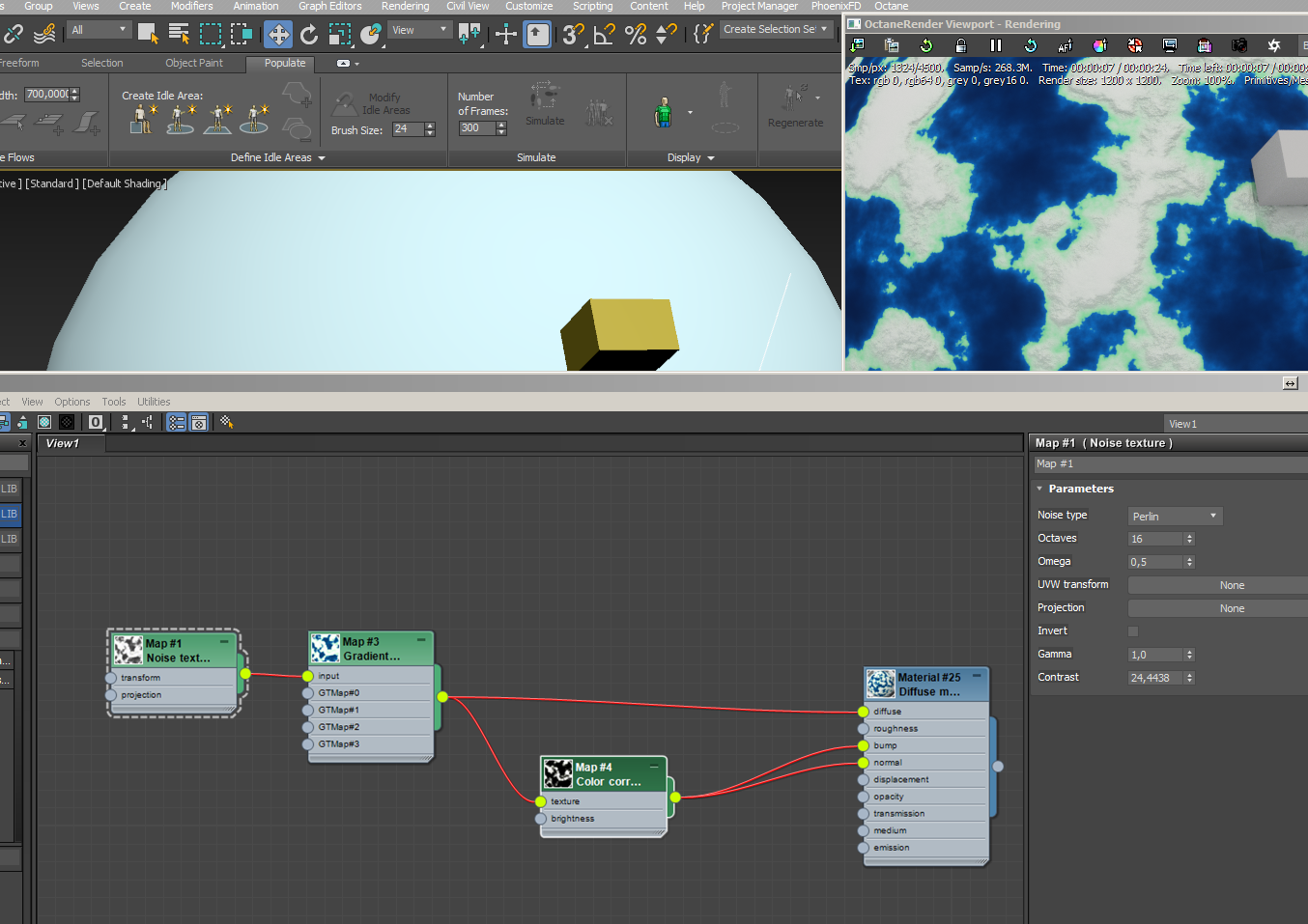
Task: Activate the Select and Move tool
Action: tap(278, 35)
